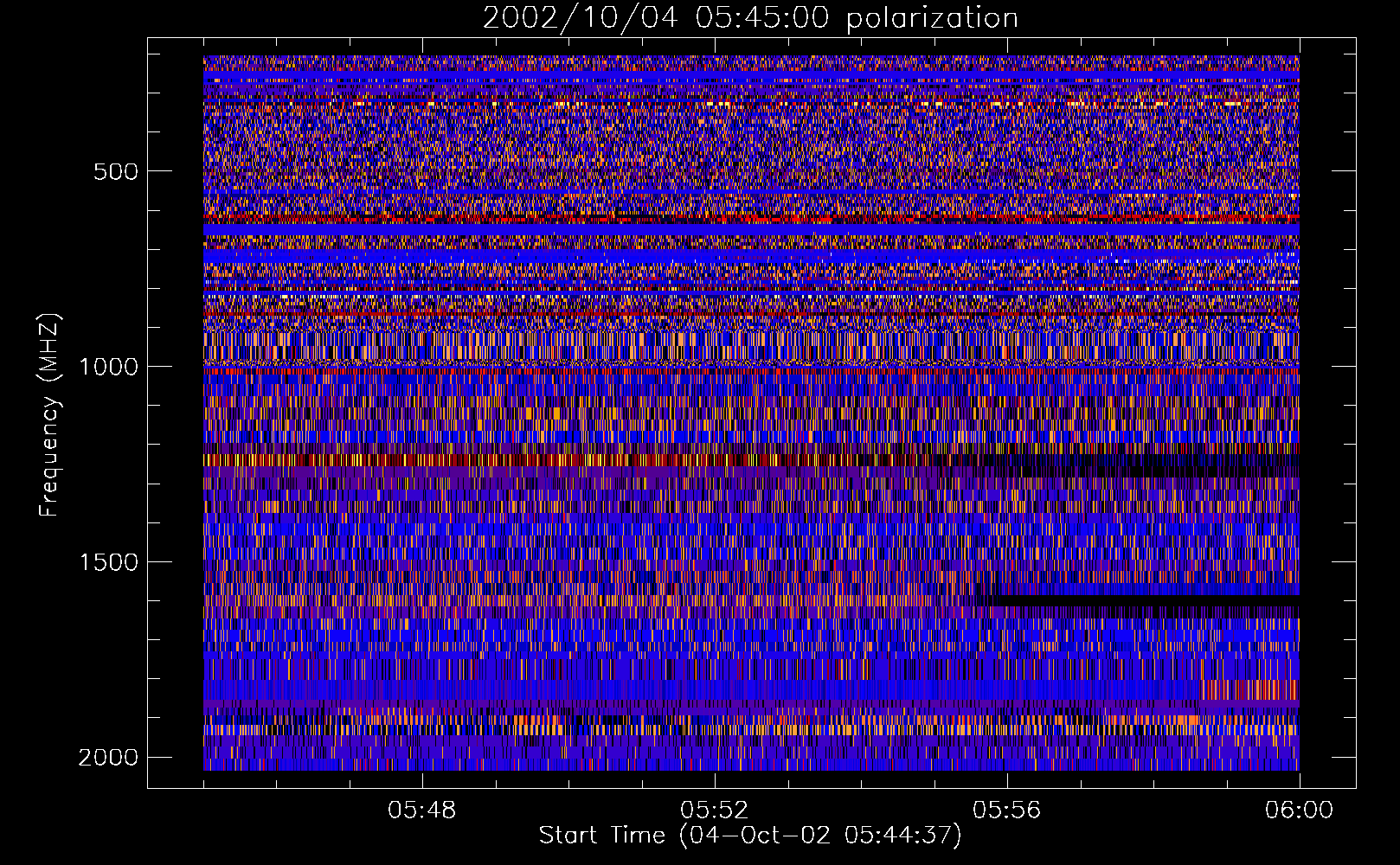Viewport: 1400px width, 865px height.
Task: Click the 'Start Time (04-Oct-02 05:44:37)' label
Action: coord(750,836)
